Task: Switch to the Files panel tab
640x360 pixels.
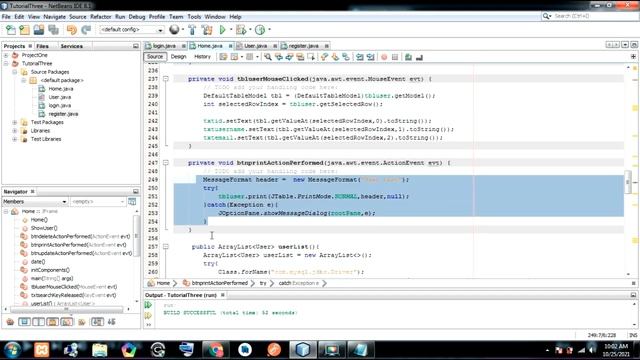Action: point(42,46)
